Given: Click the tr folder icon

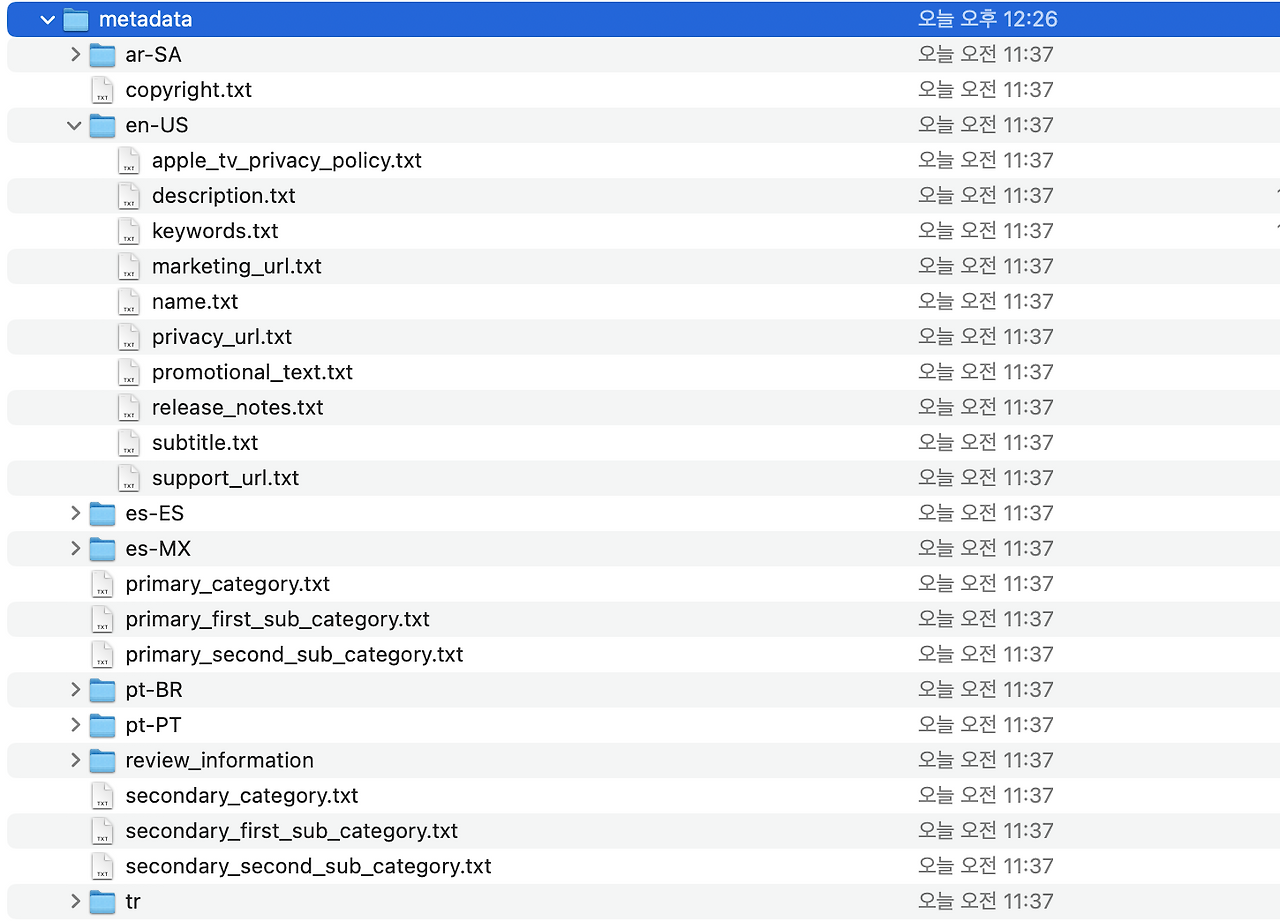Looking at the screenshot, I should click(102, 901).
